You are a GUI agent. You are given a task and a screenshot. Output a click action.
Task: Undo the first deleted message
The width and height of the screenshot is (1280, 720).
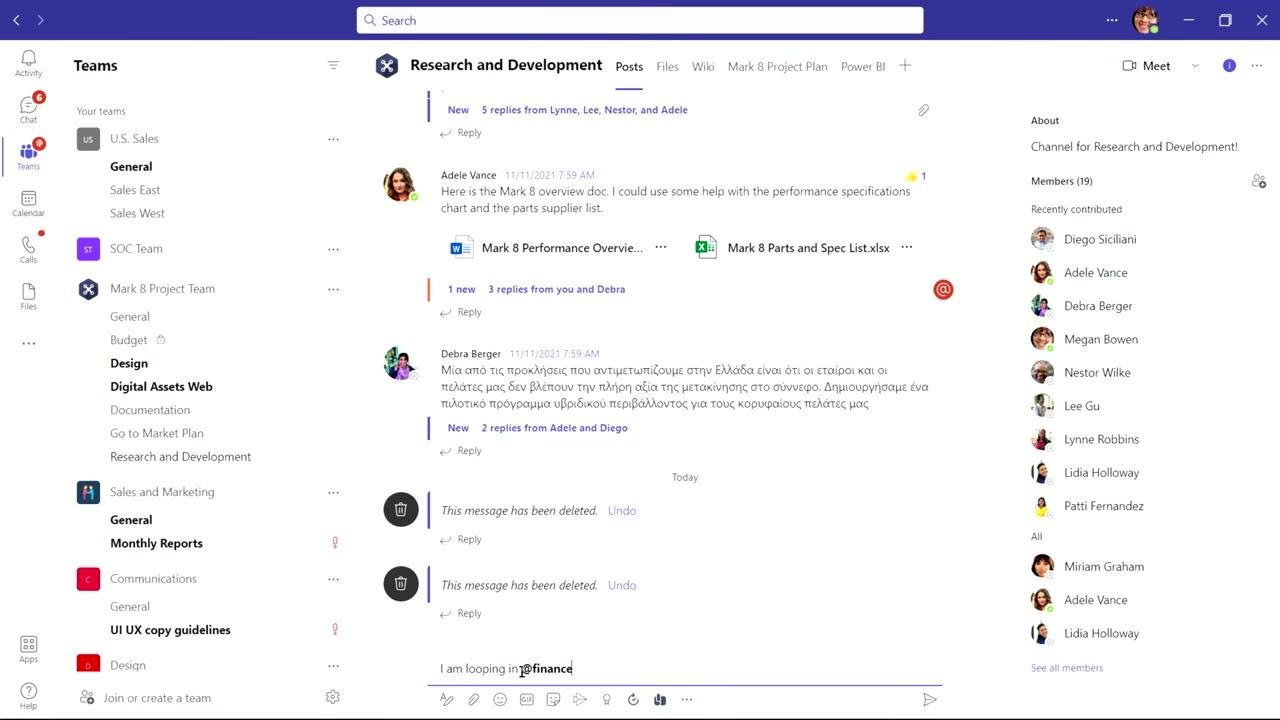point(621,510)
